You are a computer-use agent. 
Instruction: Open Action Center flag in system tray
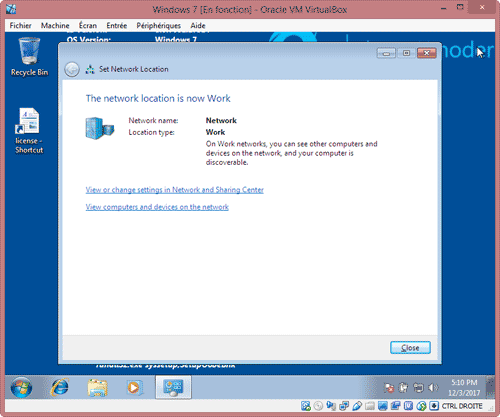389,388
